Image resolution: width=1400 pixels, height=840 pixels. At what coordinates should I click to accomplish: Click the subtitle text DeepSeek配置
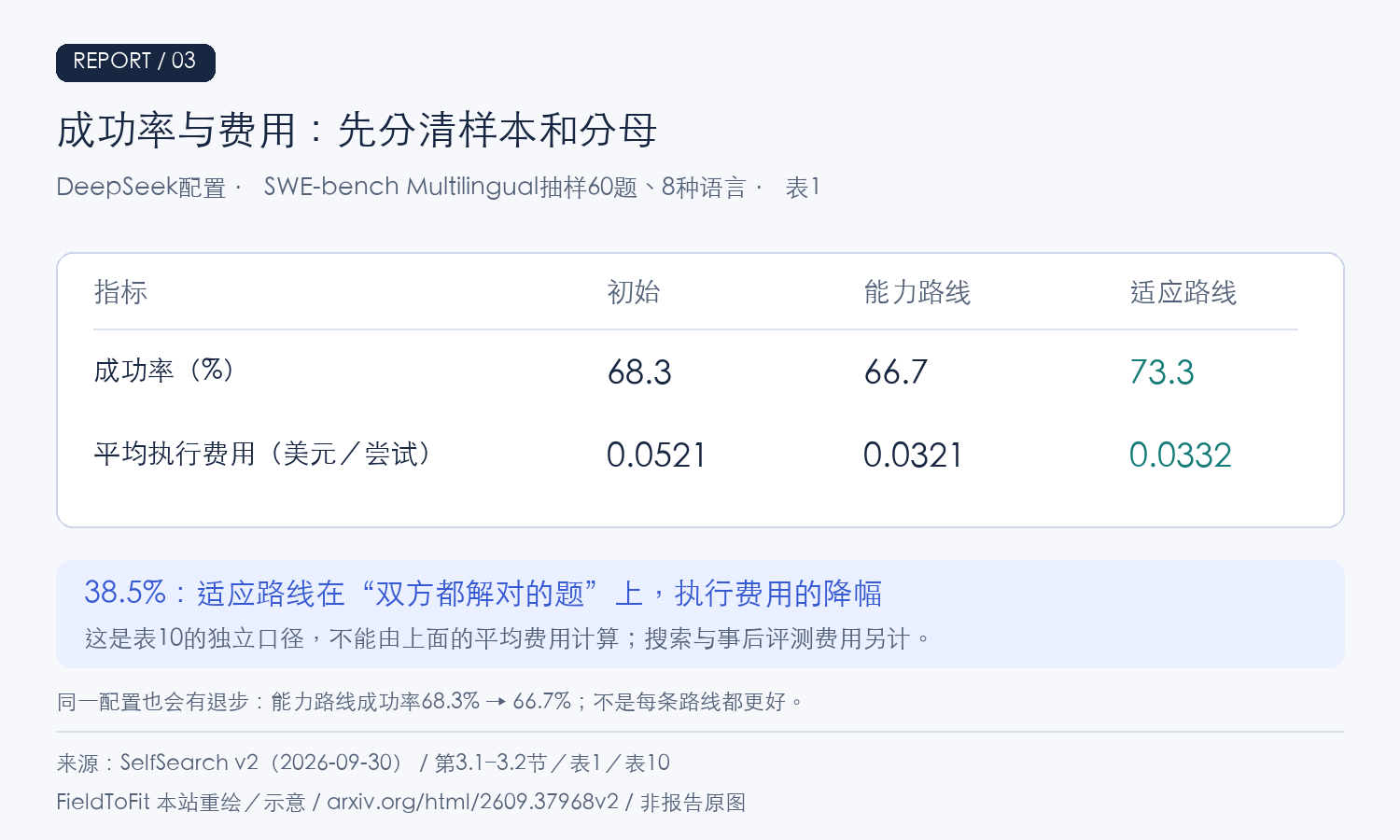(x=141, y=188)
